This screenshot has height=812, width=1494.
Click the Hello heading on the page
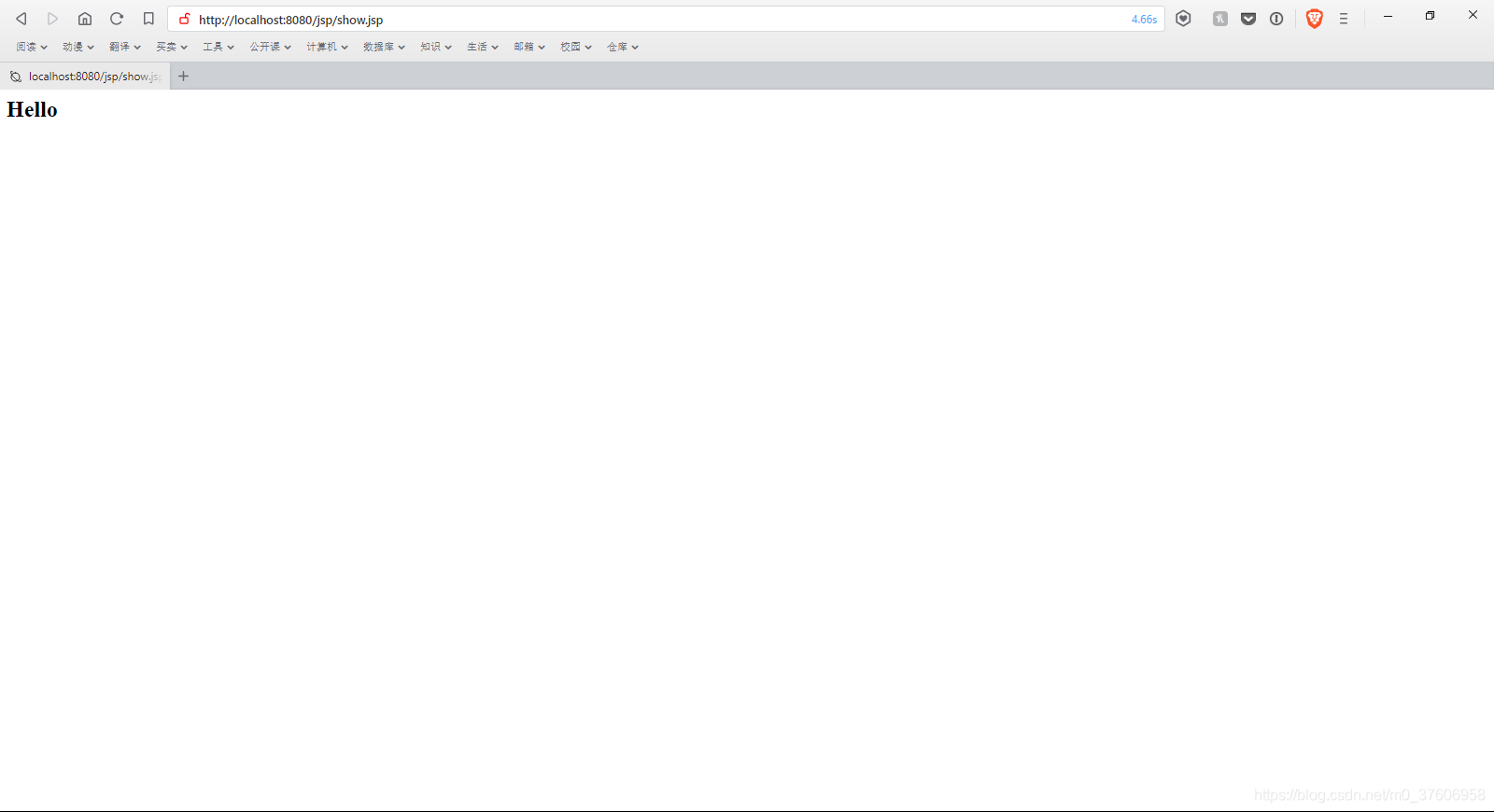coord(32,110)
